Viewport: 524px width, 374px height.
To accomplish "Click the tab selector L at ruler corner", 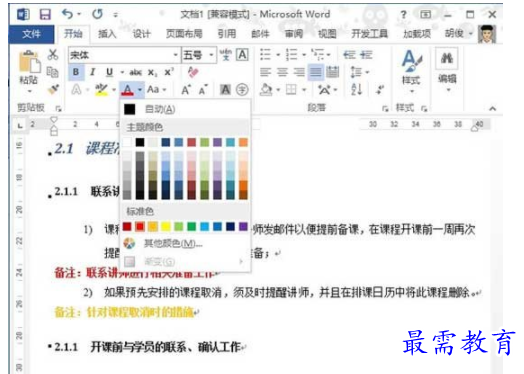I will pos(20,125).
